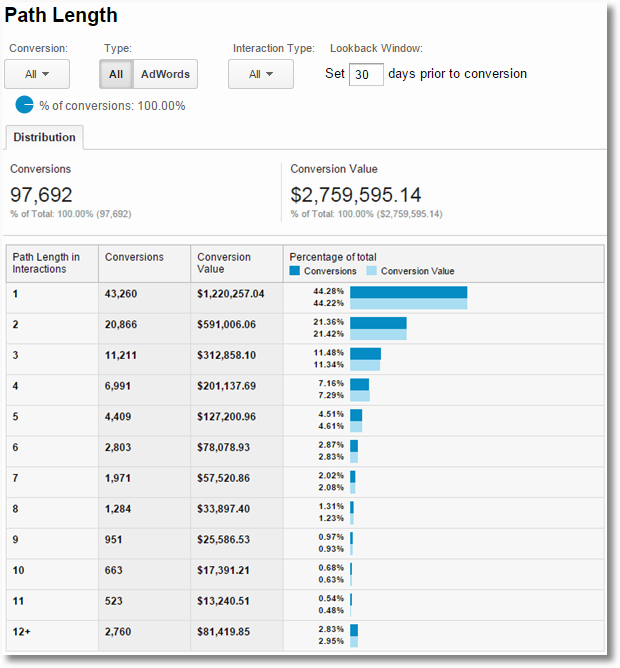This screenshot has height=668, width=620.
Task: Click the Conversion Value light blue legend swatch
Action: point(372,271)
